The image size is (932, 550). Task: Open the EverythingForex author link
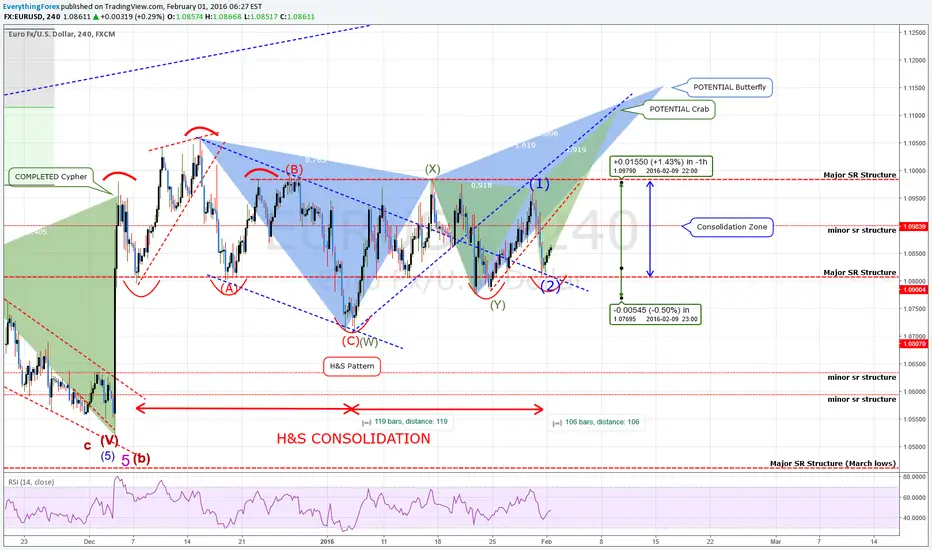[x=32, y=7]
